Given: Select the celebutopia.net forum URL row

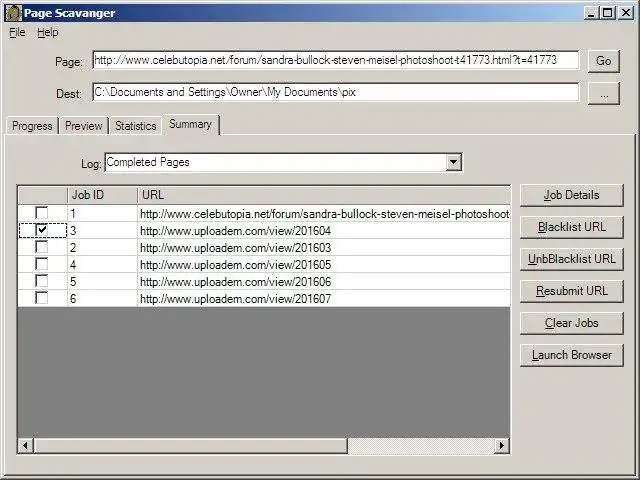Looking at the screenshot, I should click(x=264, y=213).
